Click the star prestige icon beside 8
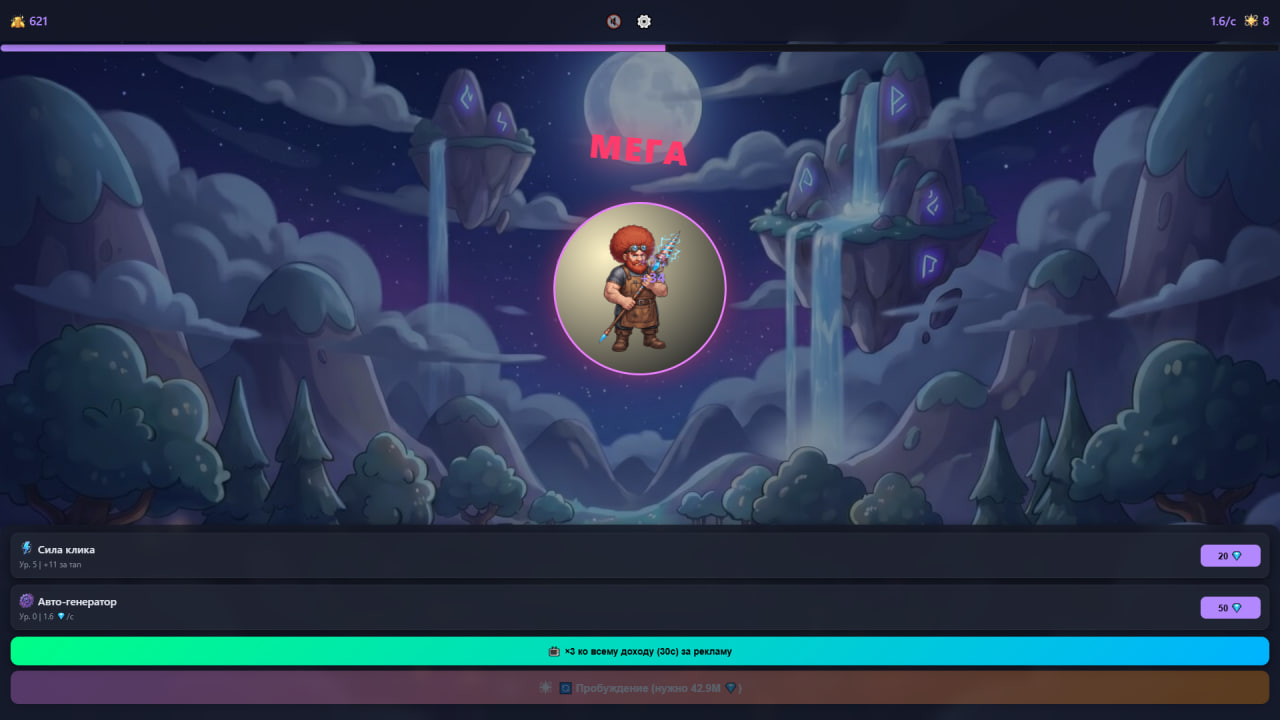1280x720 pixels. [1251, 21]
